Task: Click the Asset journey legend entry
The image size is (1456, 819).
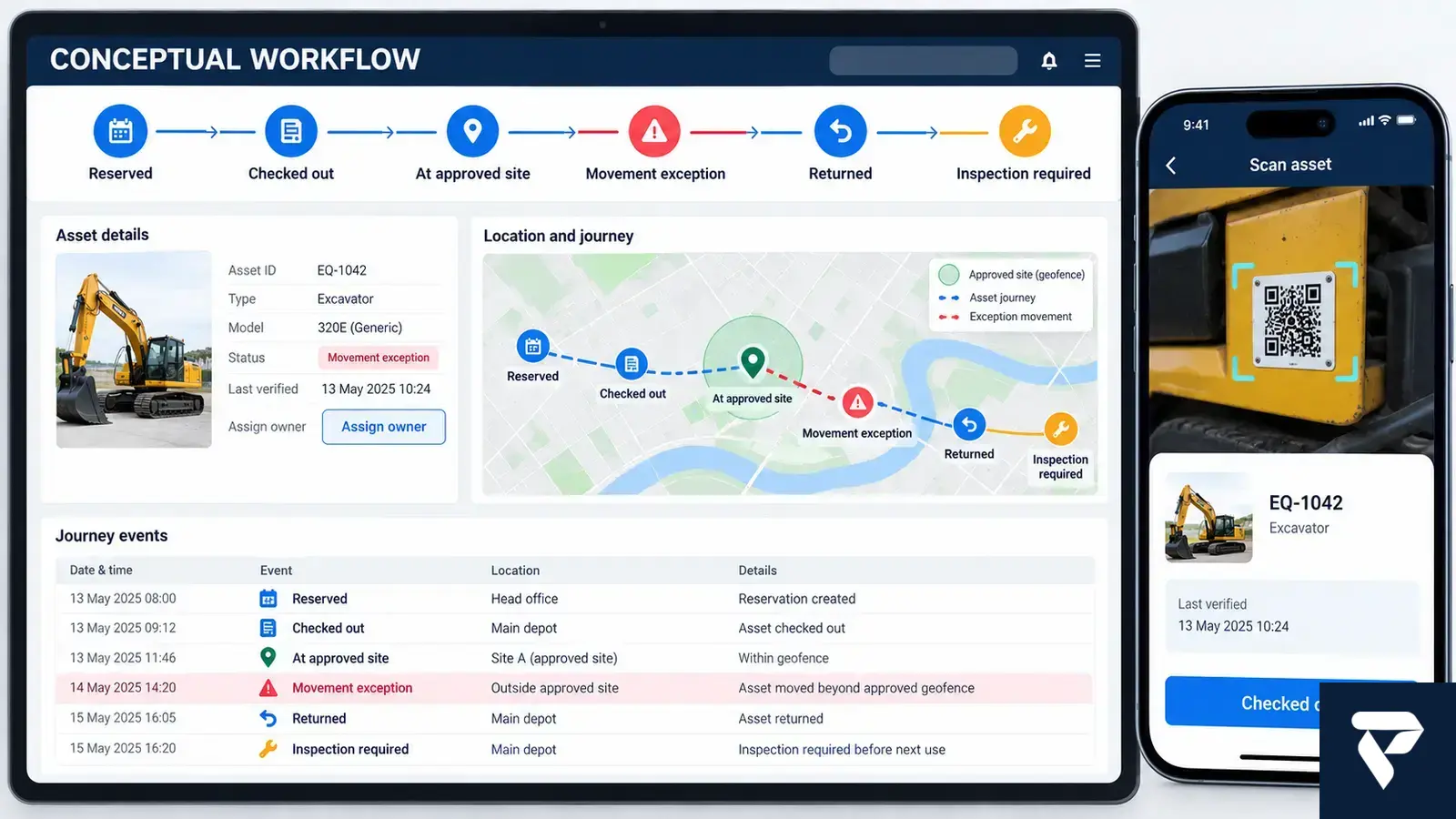Action: pyautogui.click(x=988, y=298)
